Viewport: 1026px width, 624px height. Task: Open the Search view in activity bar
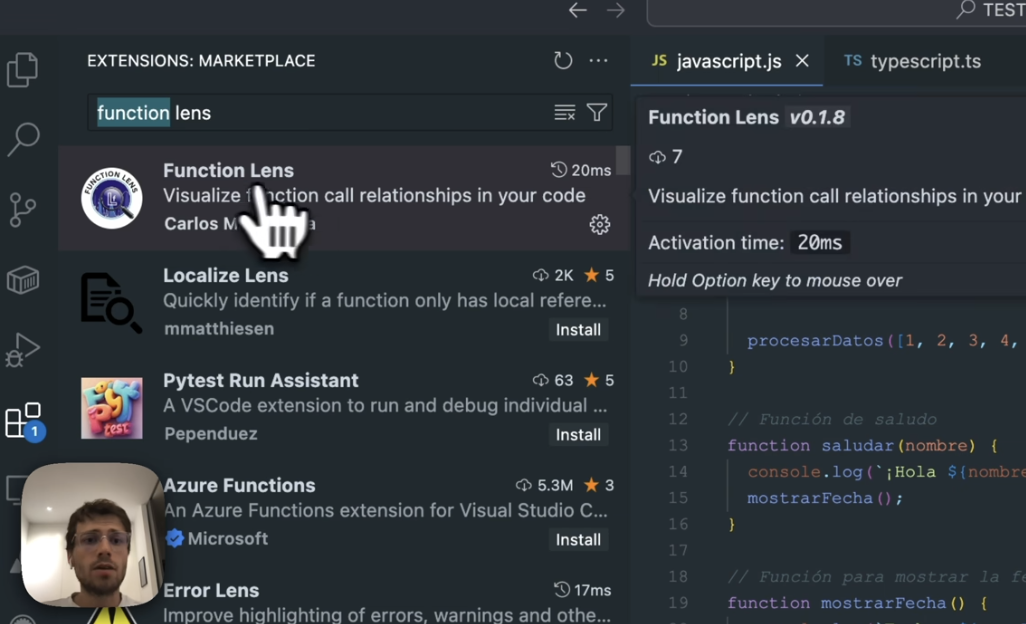point(23,139)
